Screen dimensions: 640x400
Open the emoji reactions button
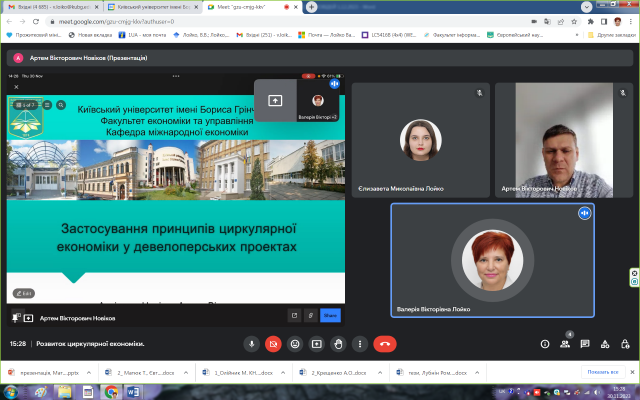(295, 343)
